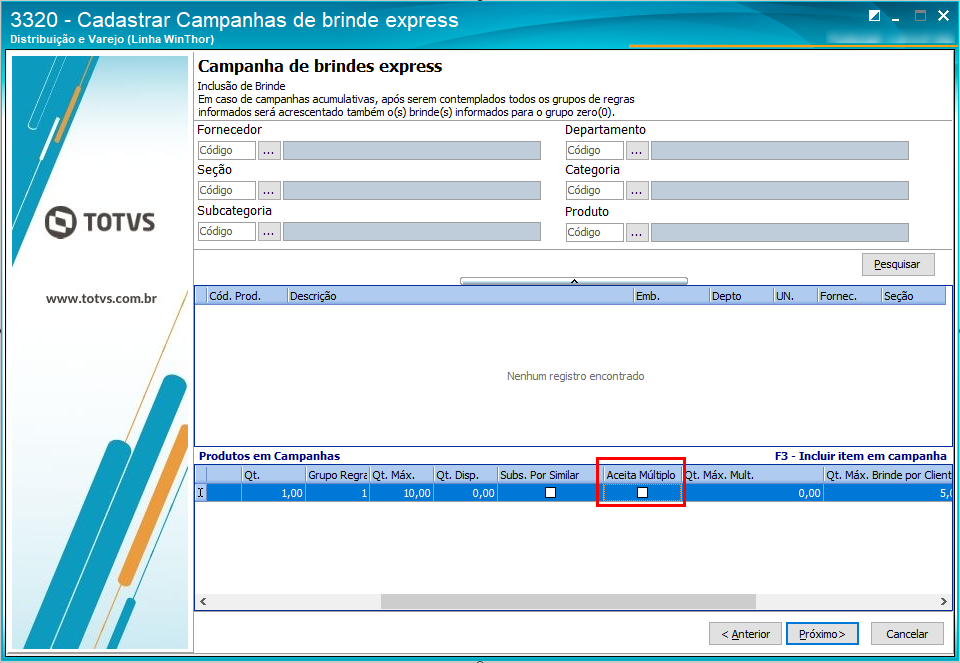Open Categoria lookup ellipsis button
The image size is (960, 663).
point(637,191)
